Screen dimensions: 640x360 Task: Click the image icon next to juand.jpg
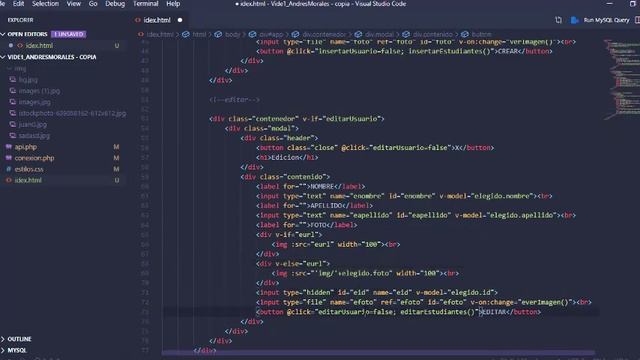[x=13, y=124]
